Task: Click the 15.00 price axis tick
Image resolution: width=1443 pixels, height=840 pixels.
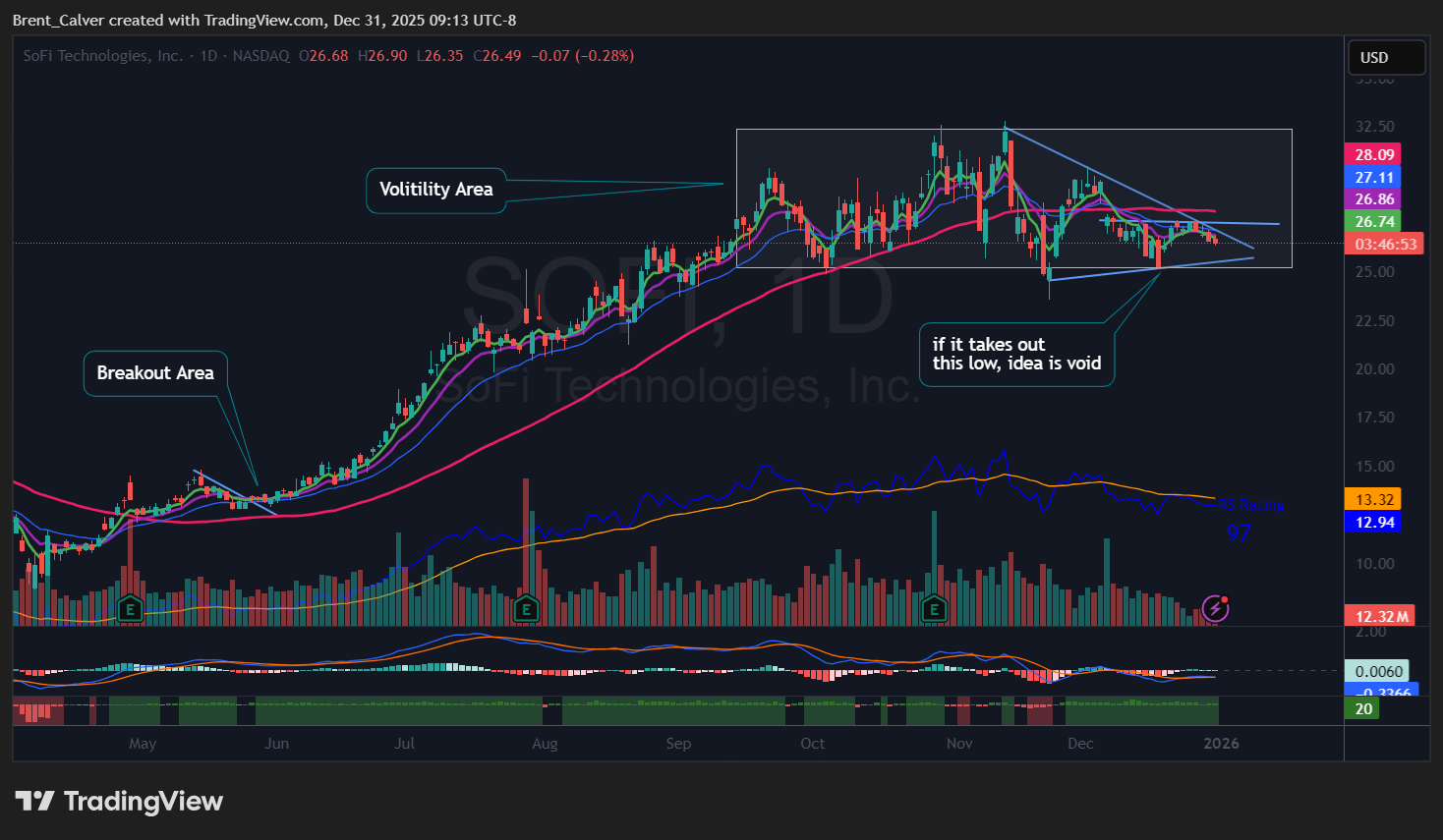Action: pos(1374,467)
